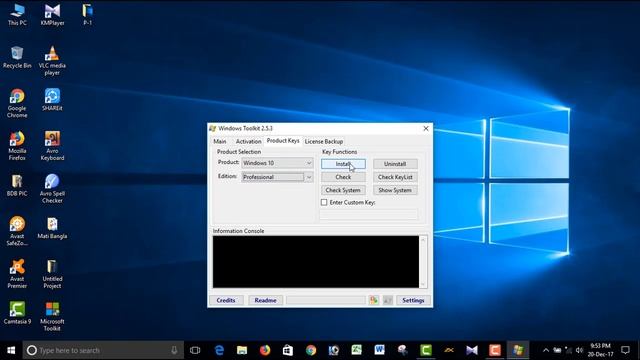
Task: Click the taskbar search box
Action: click(103, 350)
